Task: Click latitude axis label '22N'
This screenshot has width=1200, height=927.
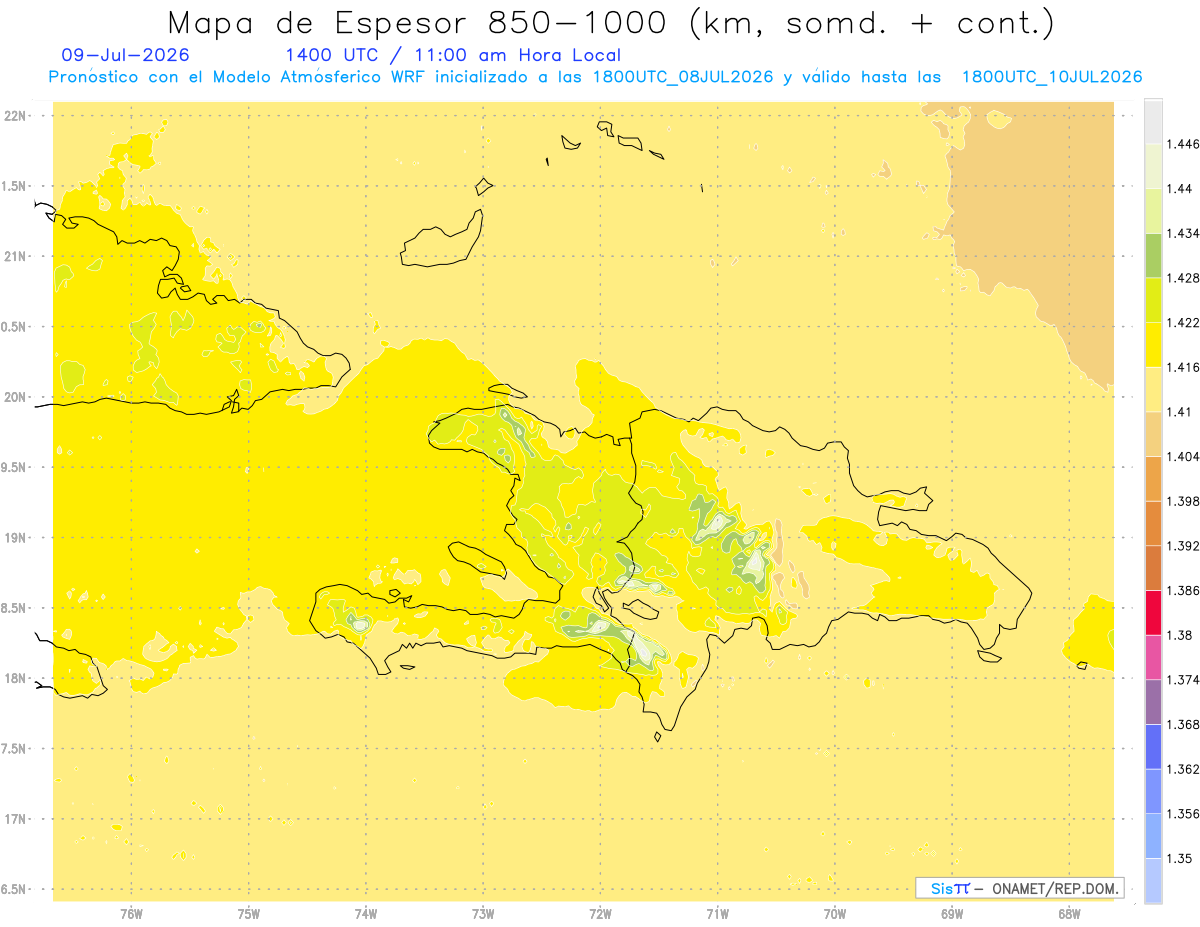Action: (x=16, y=115)
